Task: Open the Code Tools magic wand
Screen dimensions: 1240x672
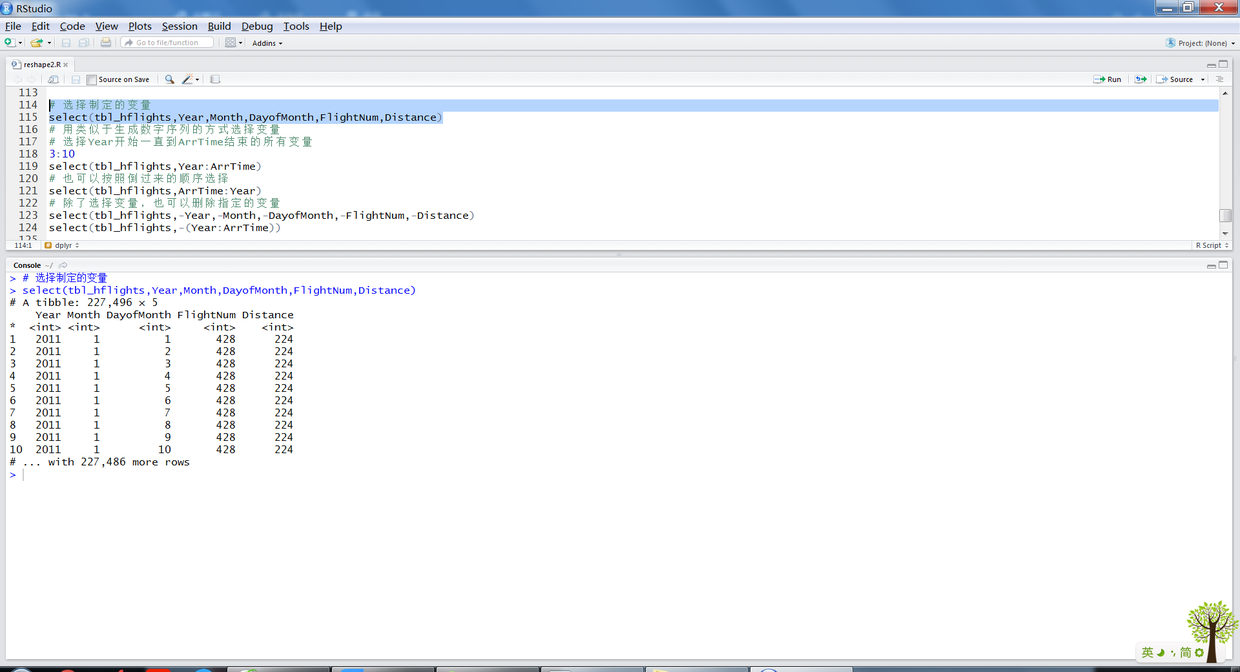Action: click(189, 79)
